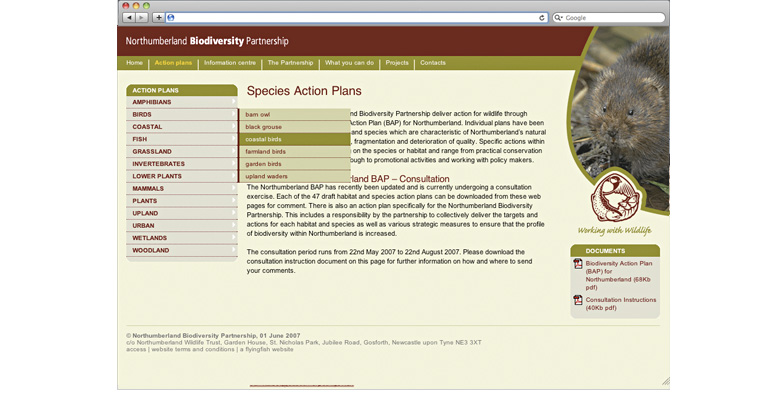Click the globe site icon in address bar
The height and width of the screenshot is (415, 780).
[171, 18]
